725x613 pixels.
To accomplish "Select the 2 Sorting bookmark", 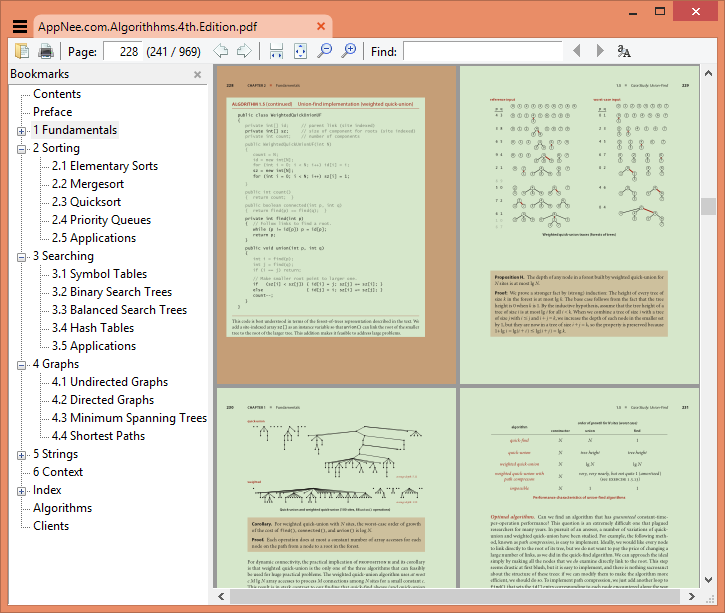I will 56,148.
